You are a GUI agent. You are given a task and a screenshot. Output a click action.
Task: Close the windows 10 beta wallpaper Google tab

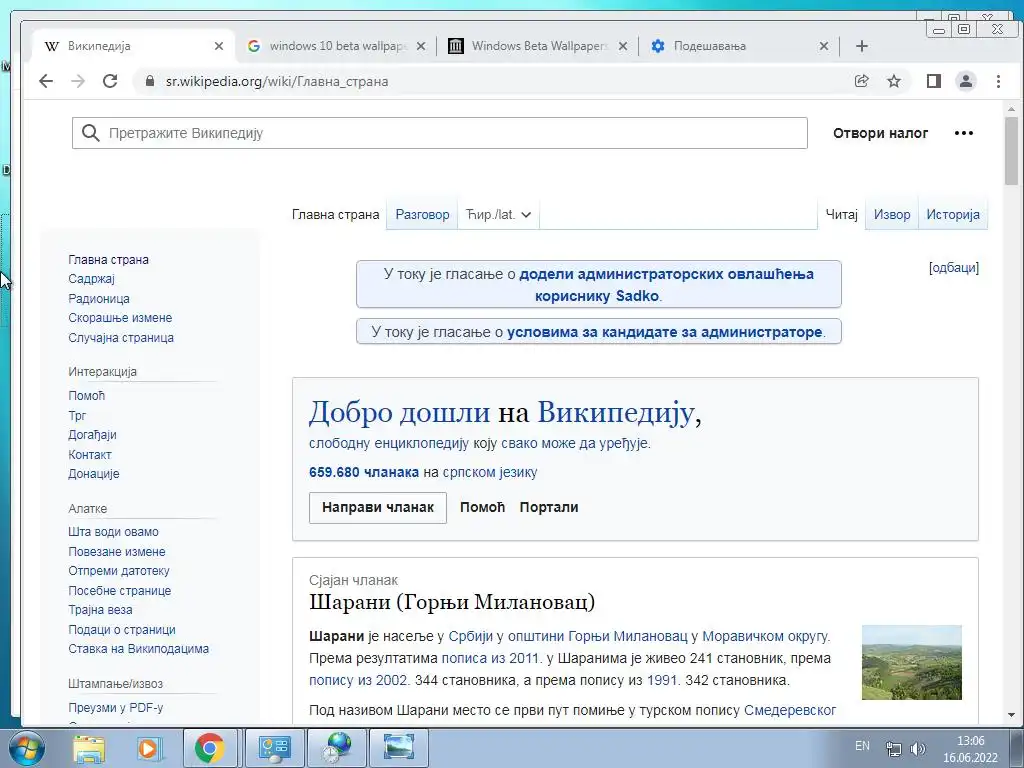pyautogui.click(x=421, y=46)
